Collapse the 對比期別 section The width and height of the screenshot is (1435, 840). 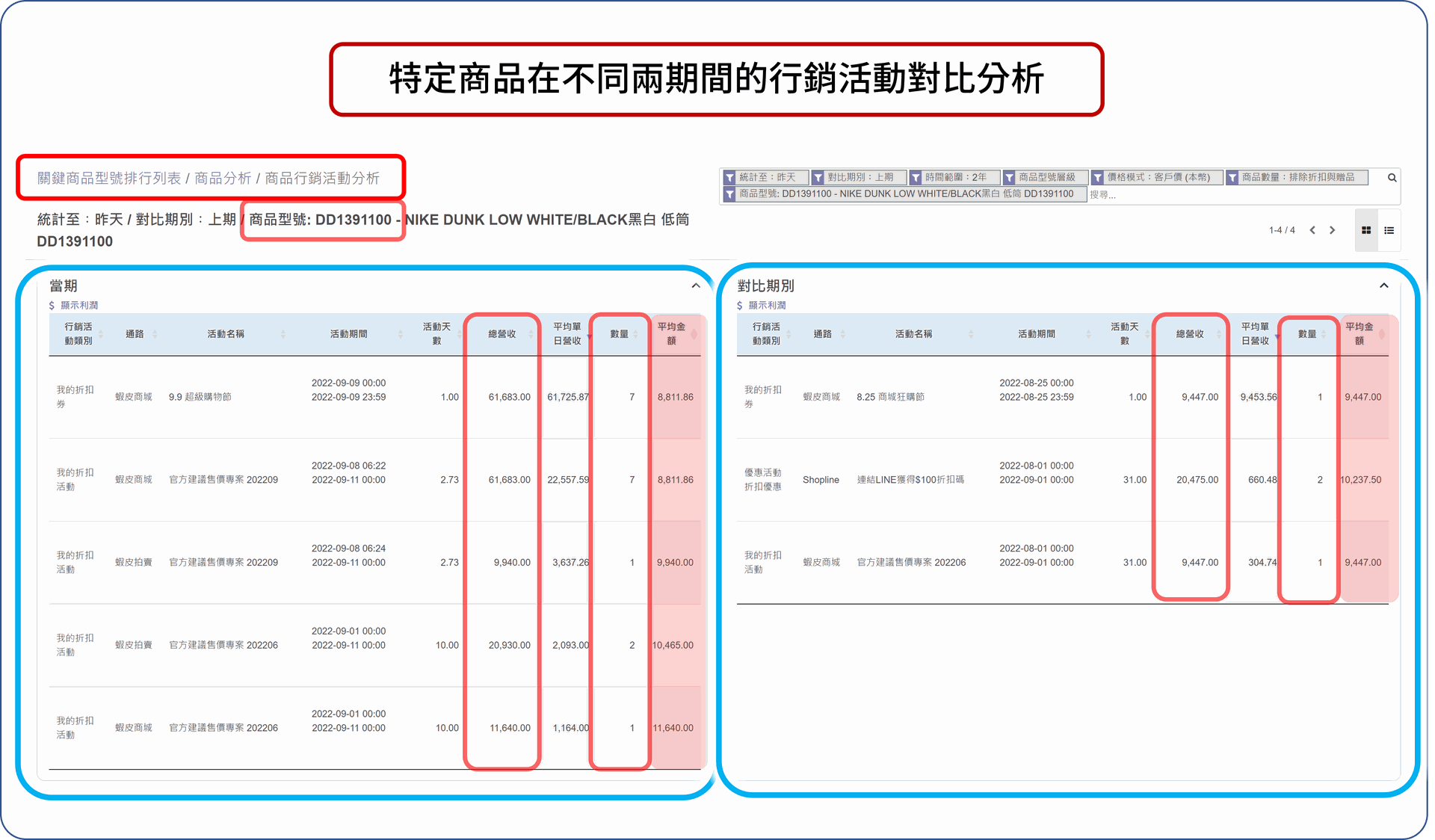(x=1384, y=284)
